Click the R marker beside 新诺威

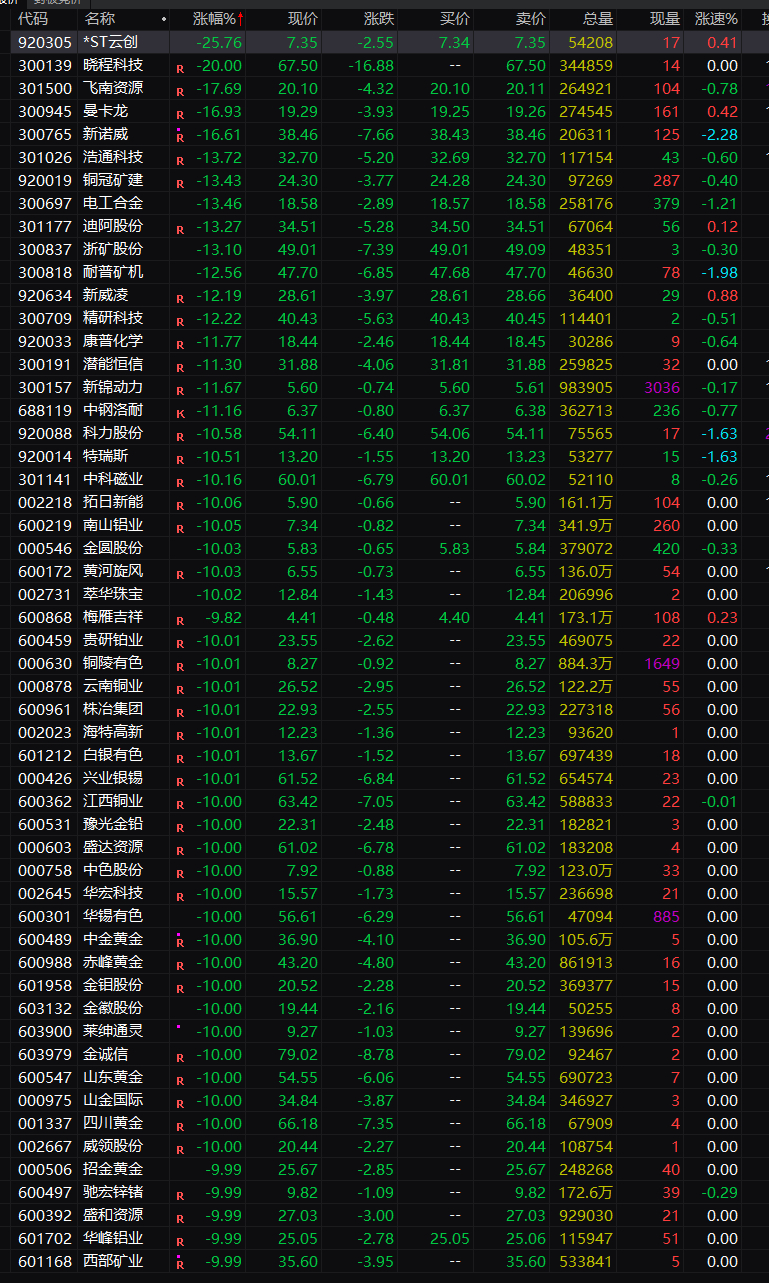pos(180,137)
